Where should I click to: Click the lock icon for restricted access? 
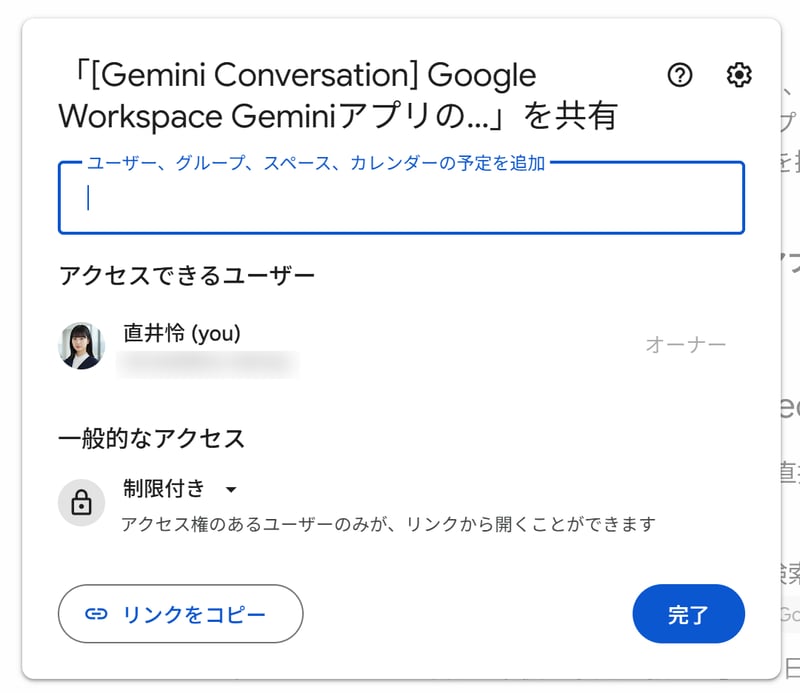coord(82,502)
